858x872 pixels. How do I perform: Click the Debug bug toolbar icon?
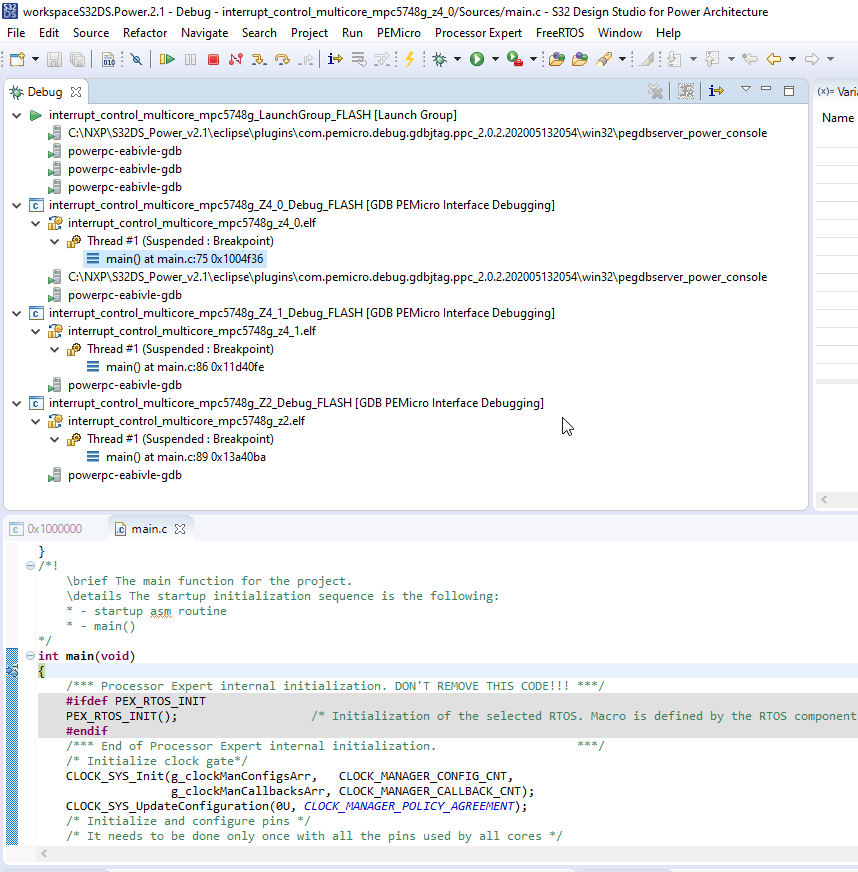pos(440,59)
